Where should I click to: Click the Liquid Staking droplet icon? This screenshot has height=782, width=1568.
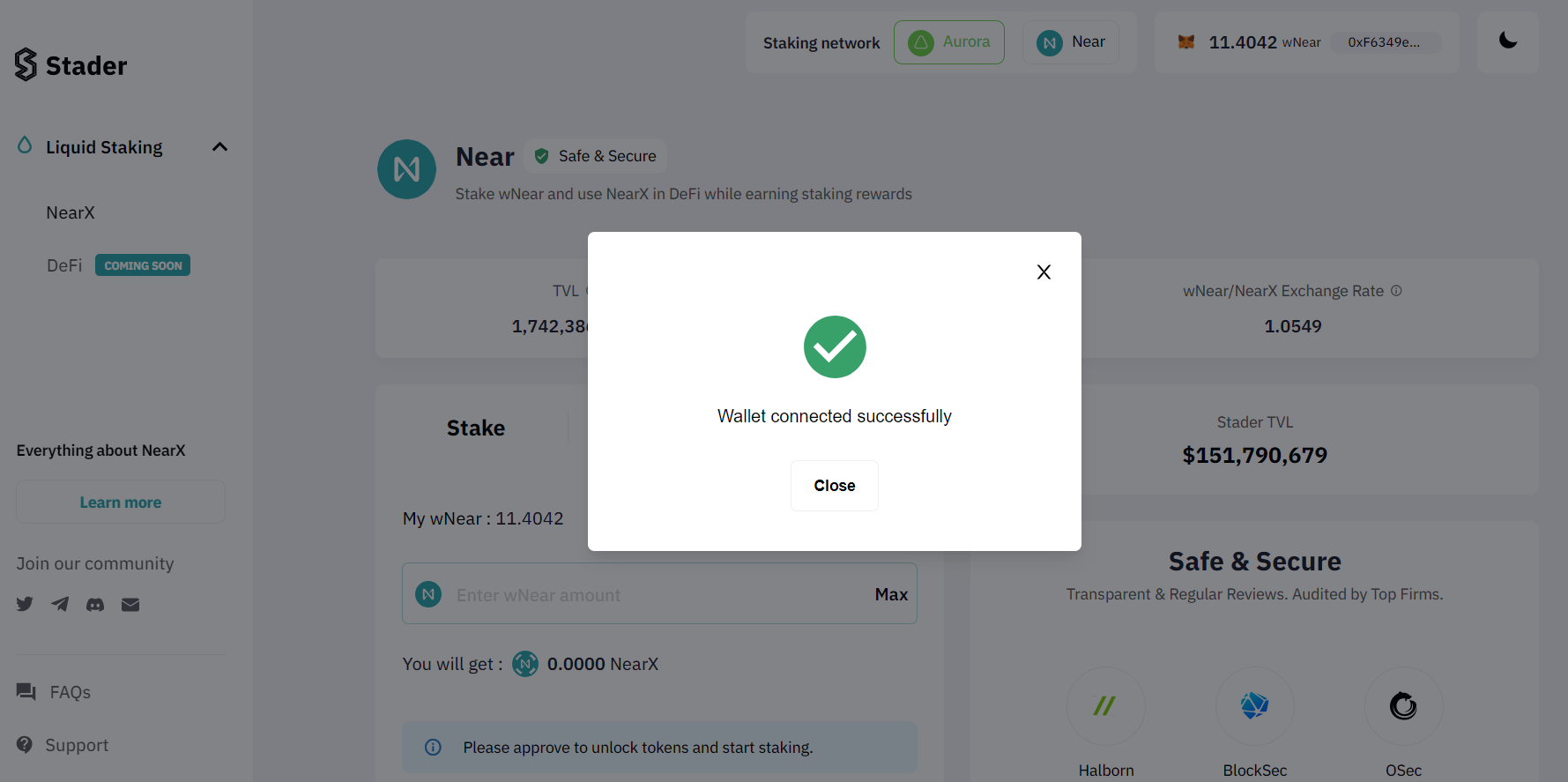click(x=25, y=145)
